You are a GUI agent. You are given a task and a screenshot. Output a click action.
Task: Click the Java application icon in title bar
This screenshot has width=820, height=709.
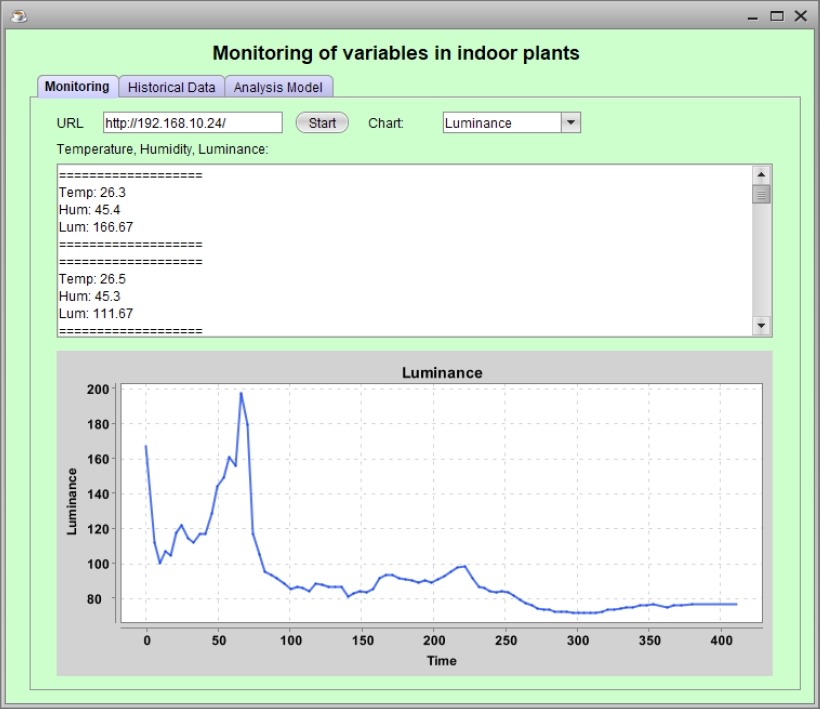click(17, 15)
